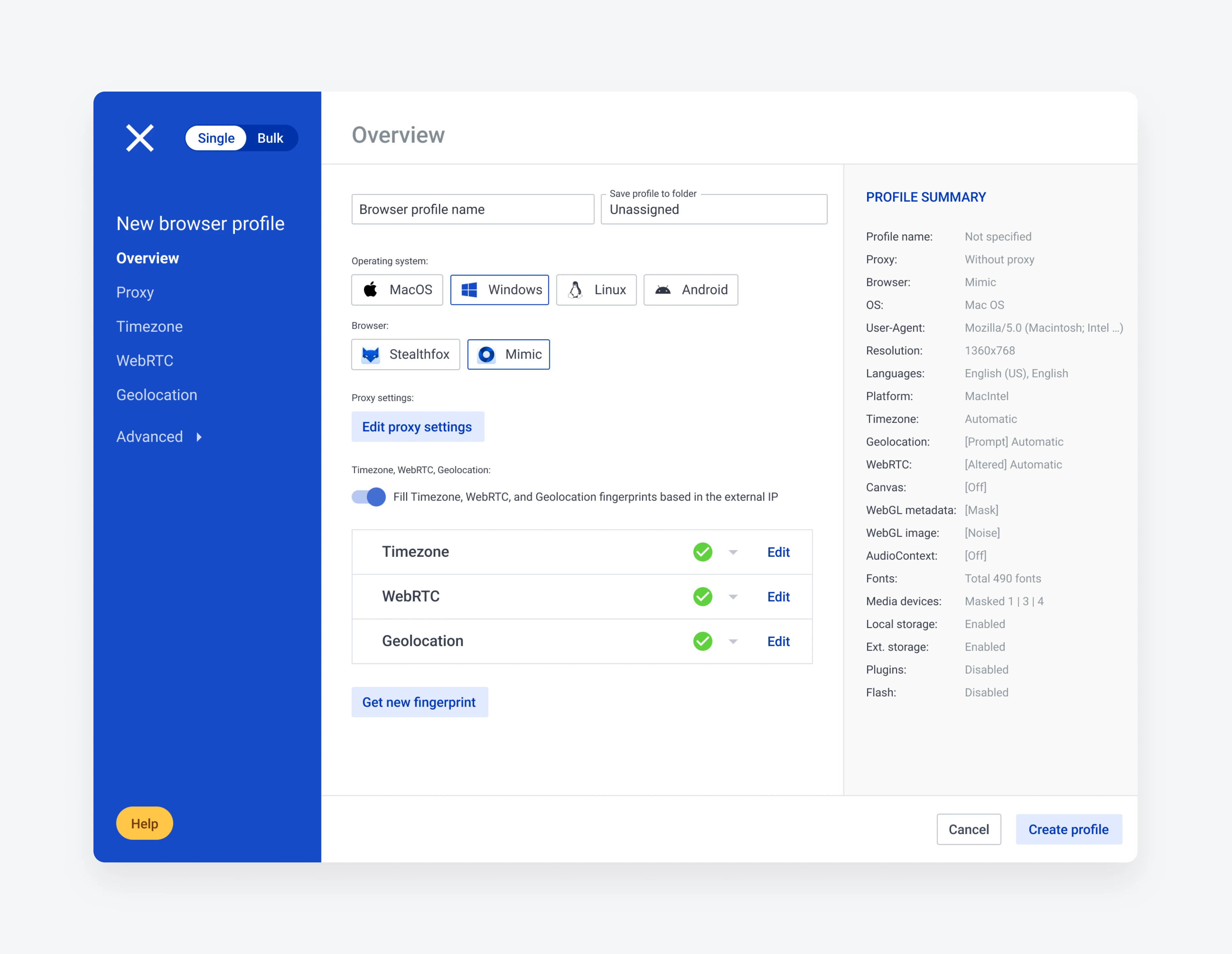Focus the Browser profile name field
The image size is (1232, 954).
click(473, 210)
